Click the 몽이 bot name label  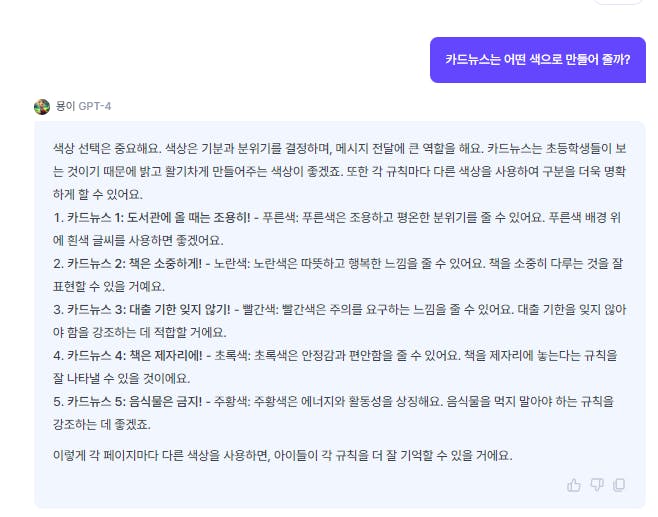click(65, 106)
